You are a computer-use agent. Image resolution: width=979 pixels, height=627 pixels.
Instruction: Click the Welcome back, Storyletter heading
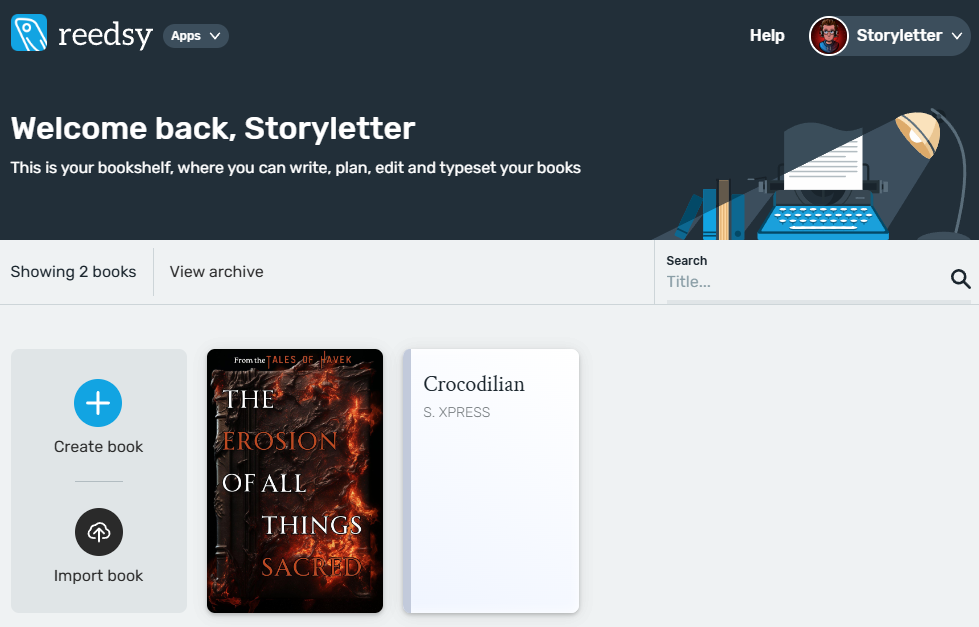[212, 128]
